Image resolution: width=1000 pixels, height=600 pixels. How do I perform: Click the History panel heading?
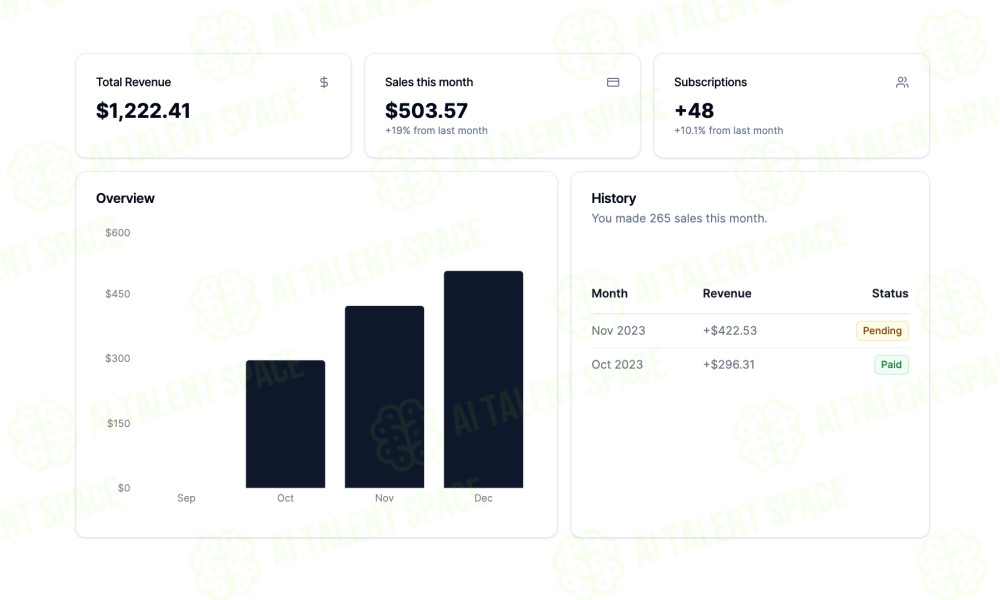point(614,198)
